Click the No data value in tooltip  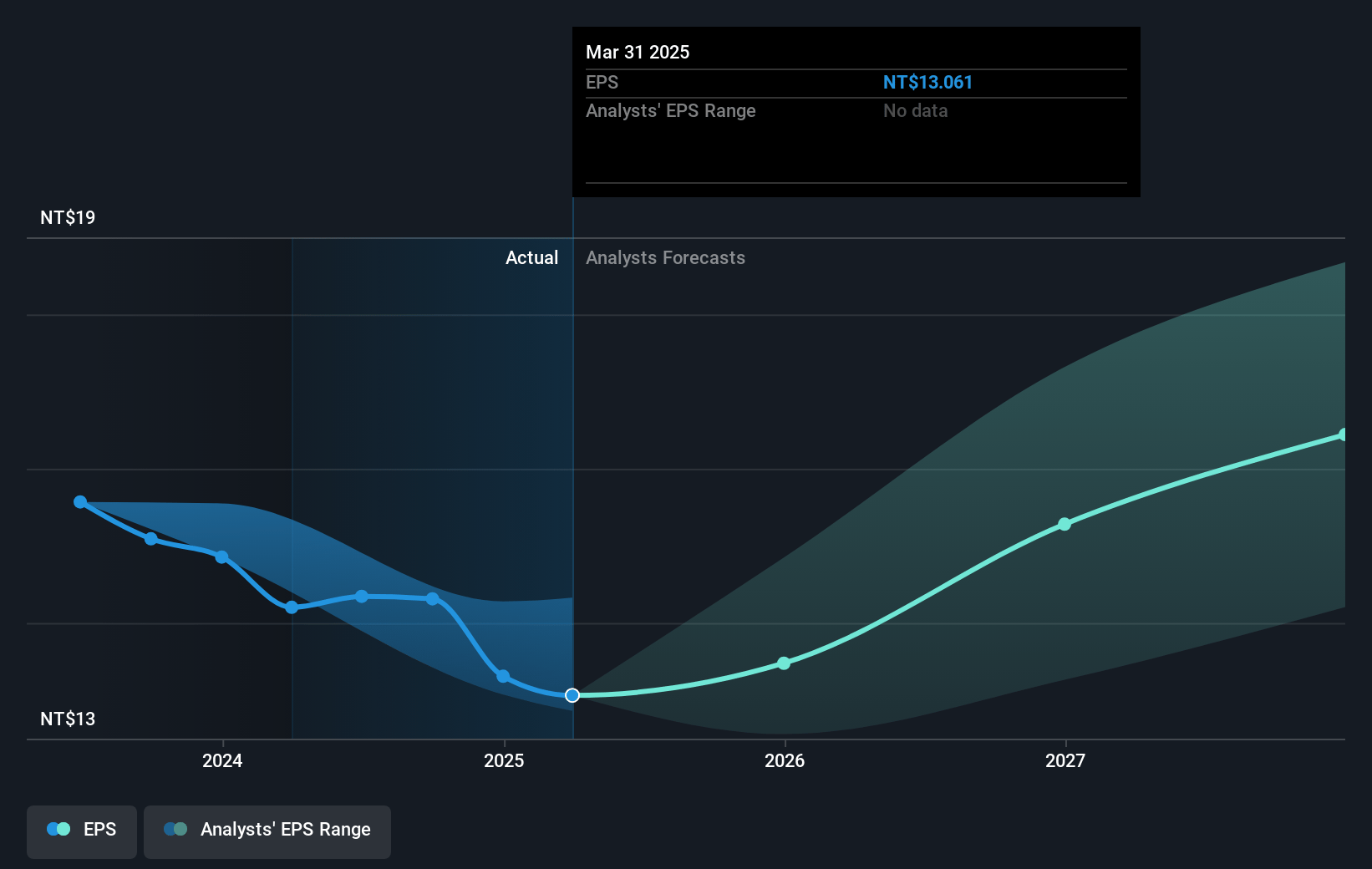point(915,110)
